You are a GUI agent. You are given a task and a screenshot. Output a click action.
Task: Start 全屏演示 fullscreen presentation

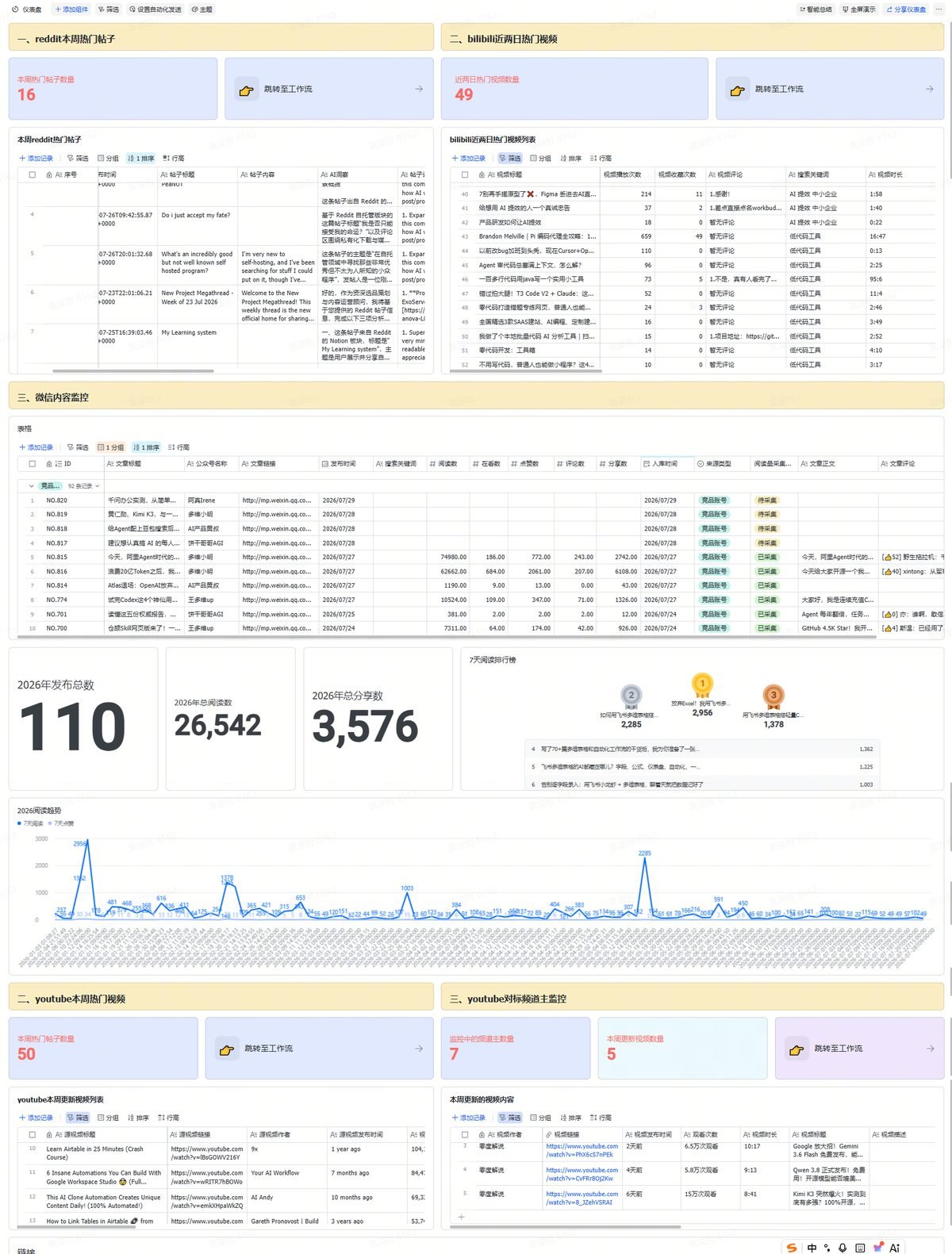pyautogui.click(x=859, y=10)
